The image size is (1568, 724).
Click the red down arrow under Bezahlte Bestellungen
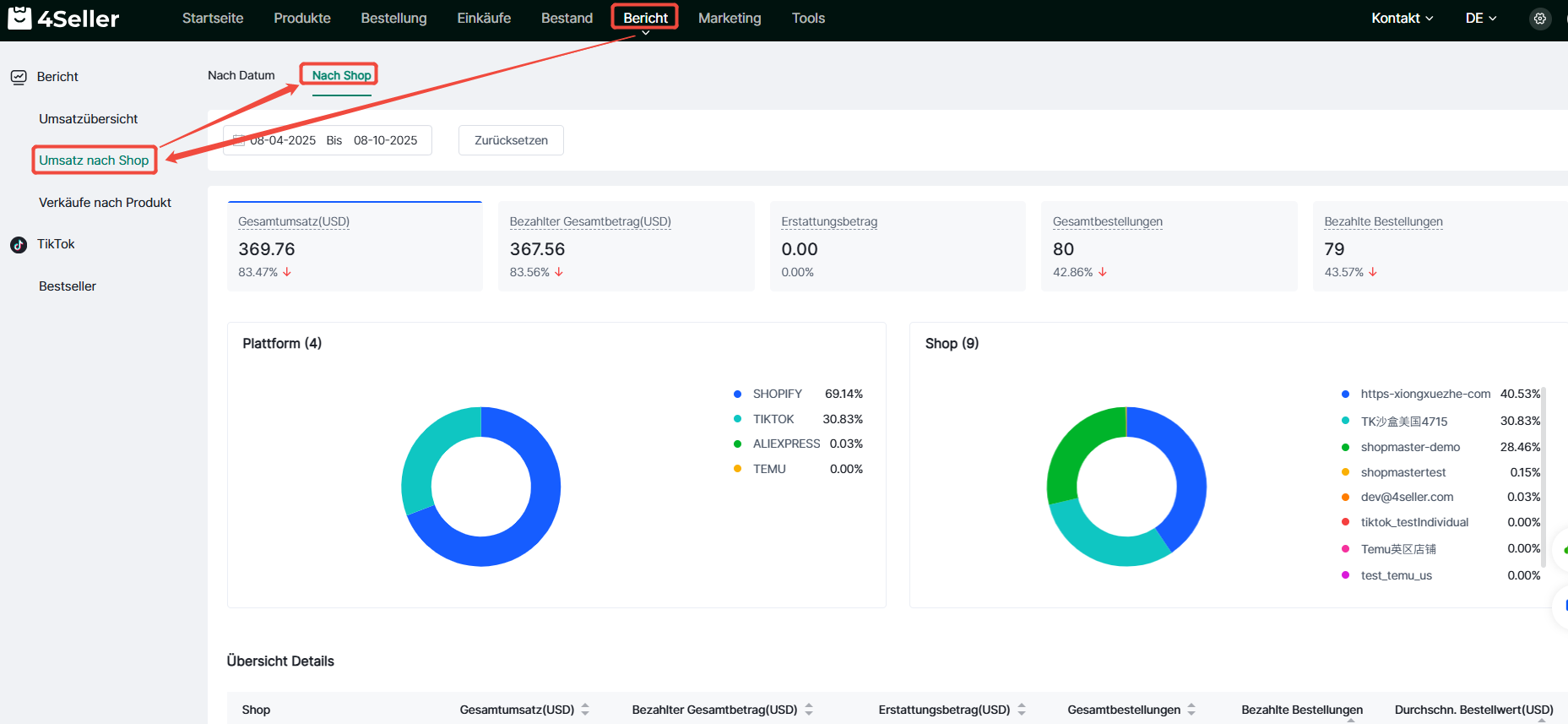click(x=1373, y=272)
